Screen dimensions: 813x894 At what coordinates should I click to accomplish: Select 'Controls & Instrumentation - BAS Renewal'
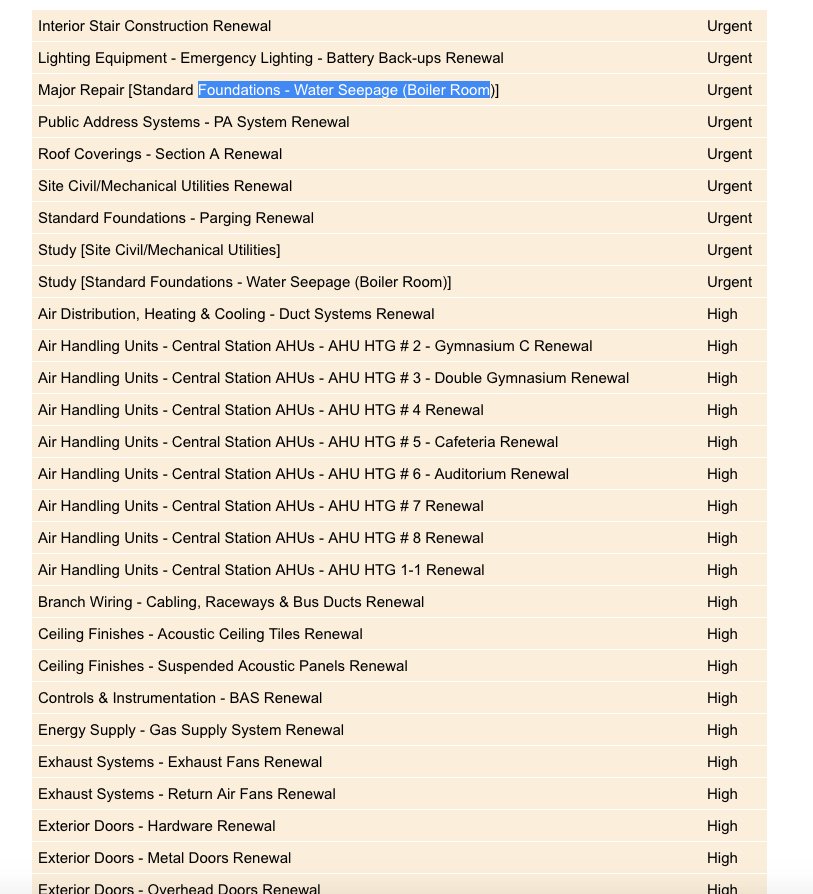[180, 698]
